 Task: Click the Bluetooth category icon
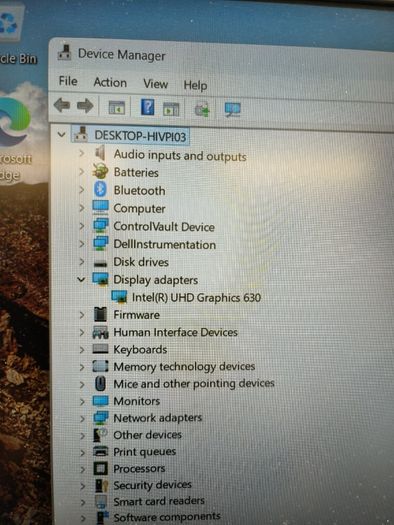coord(100,190)
